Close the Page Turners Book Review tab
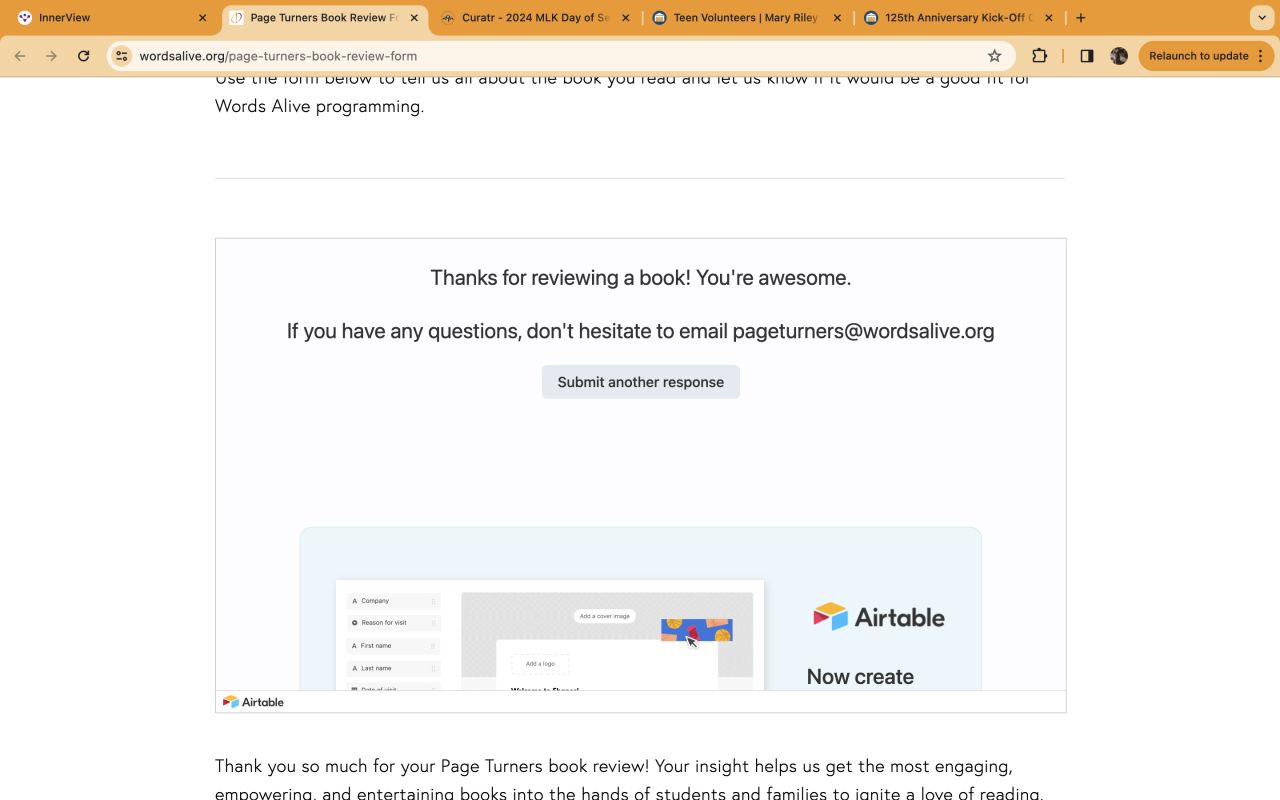This screenshot has width=1280, height=800. click(414, 18)
